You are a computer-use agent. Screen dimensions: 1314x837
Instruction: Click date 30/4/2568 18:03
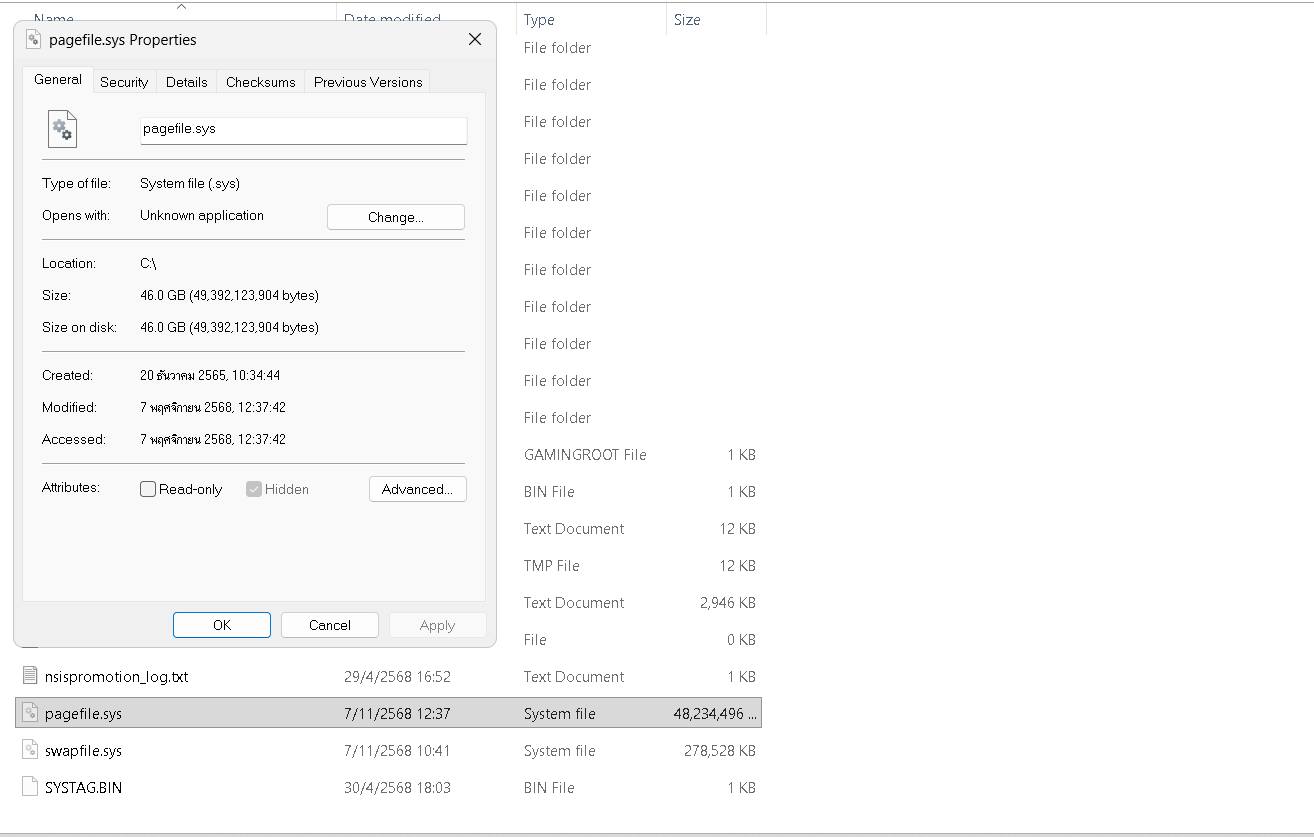coord(397,787)
